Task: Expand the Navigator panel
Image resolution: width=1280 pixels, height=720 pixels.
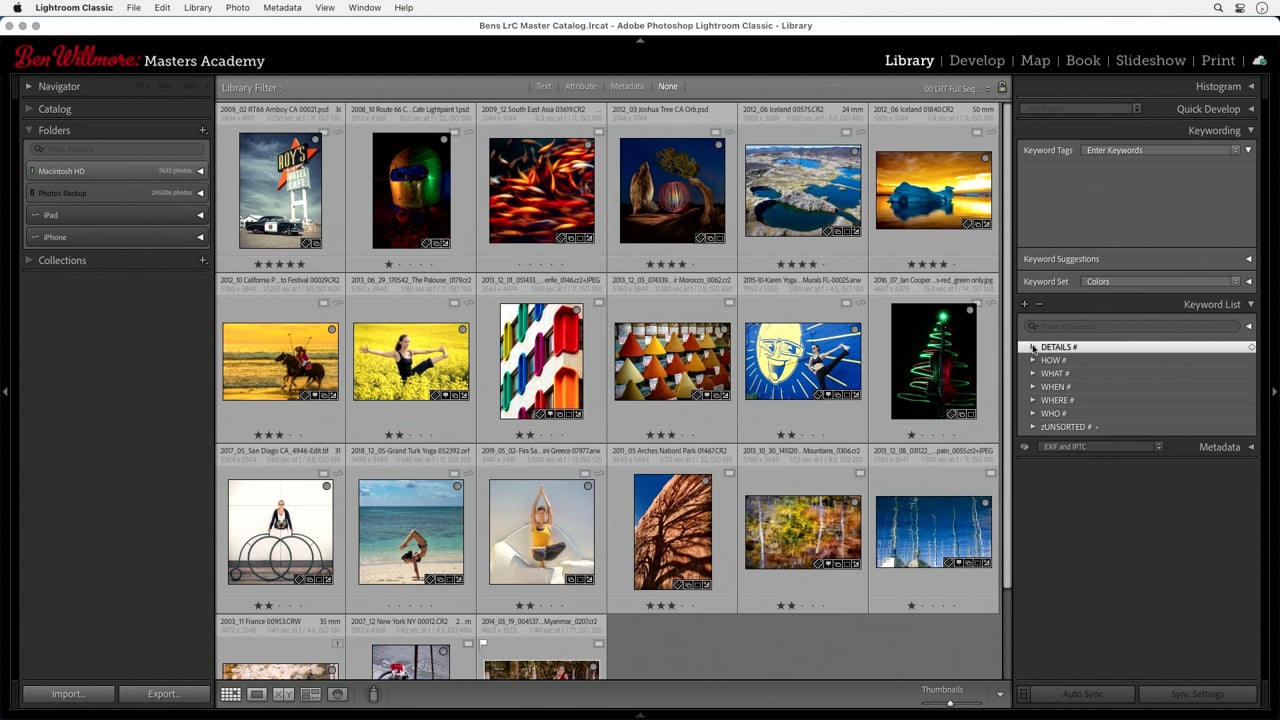Action: coord(28,87)
